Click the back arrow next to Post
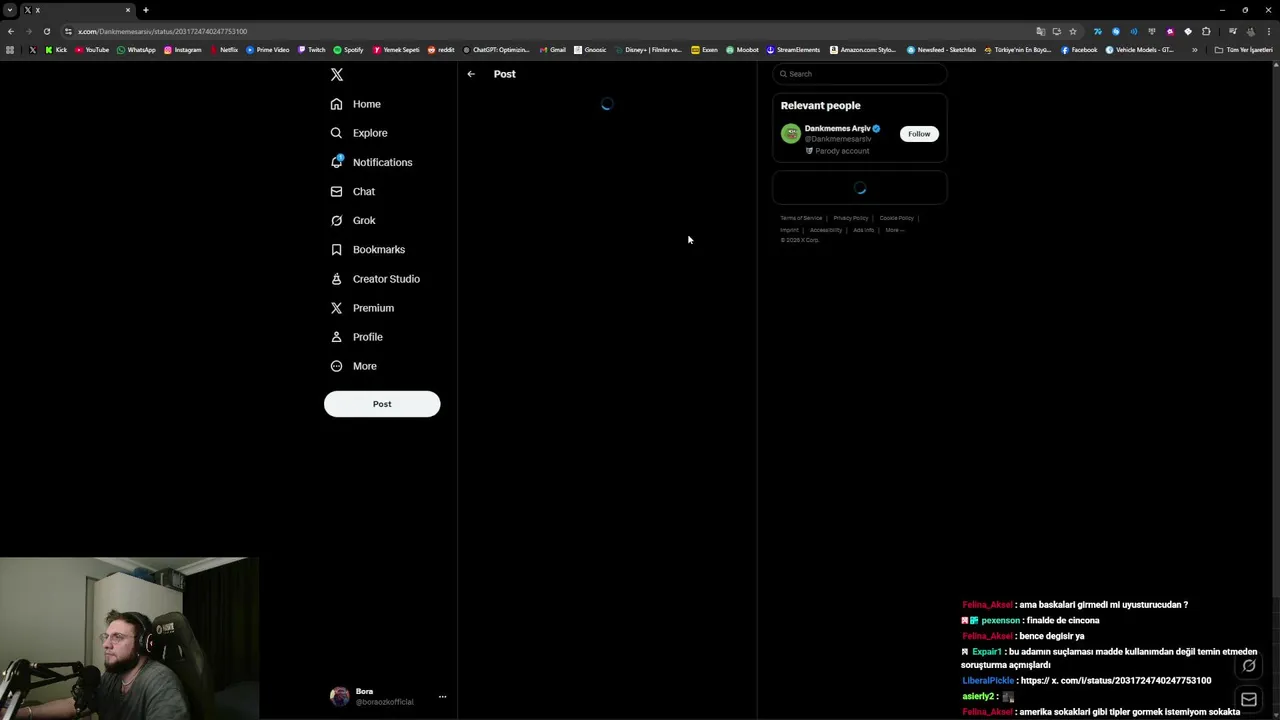Screen dimensions: 1280x720 point(471,74)
